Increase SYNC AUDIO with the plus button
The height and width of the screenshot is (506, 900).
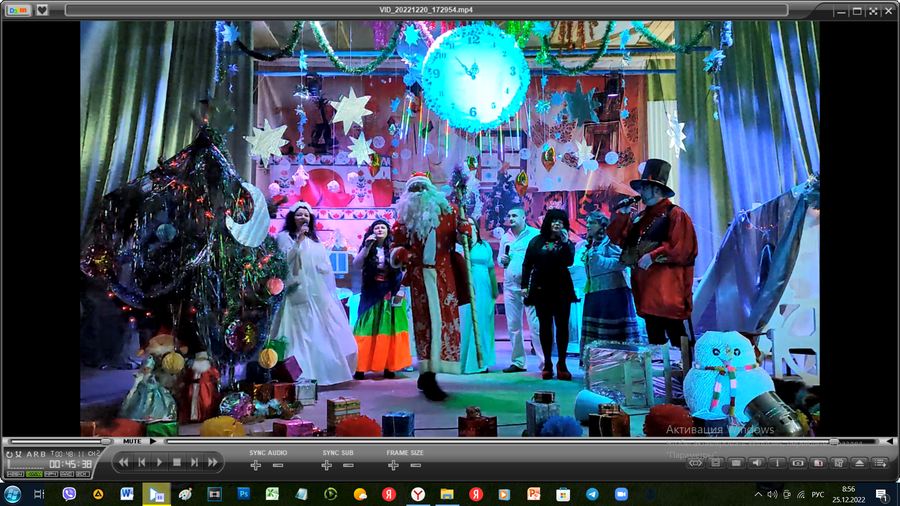pos(255,466)
